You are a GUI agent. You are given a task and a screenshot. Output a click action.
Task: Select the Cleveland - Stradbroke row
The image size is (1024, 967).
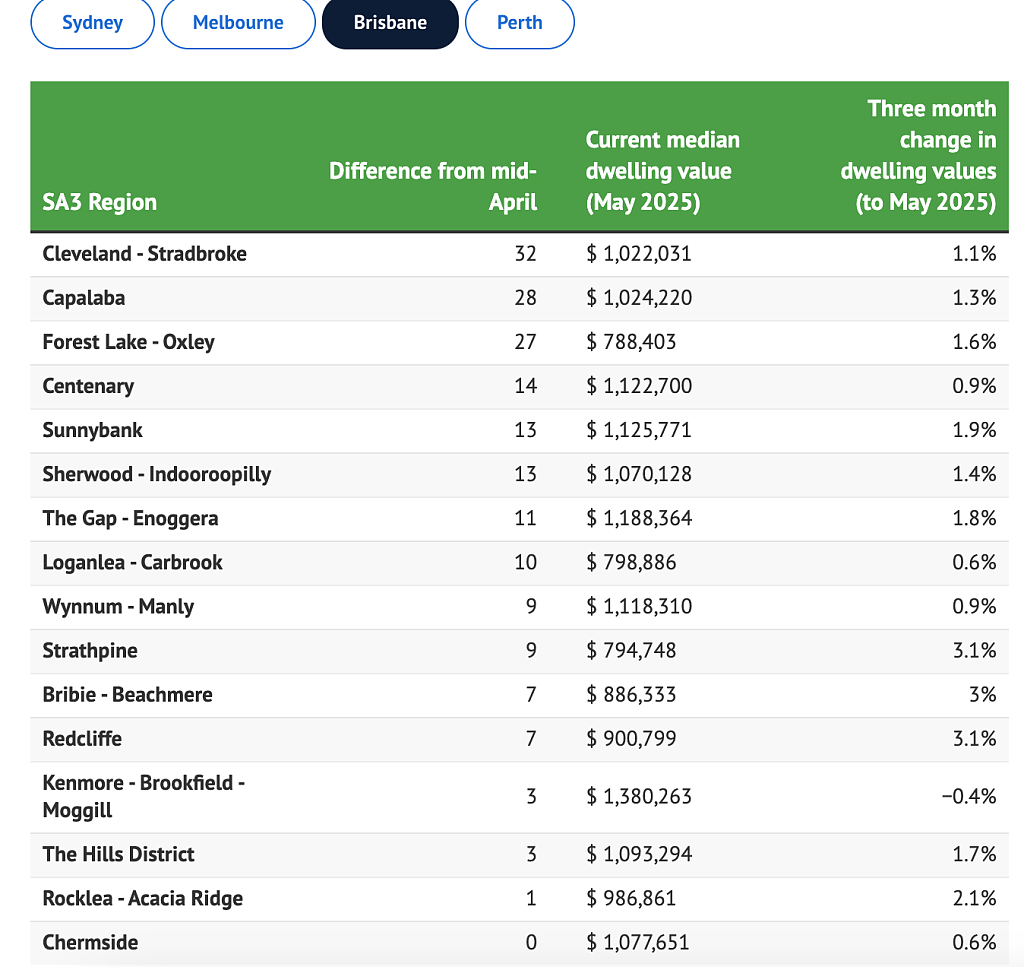click(519, 254)
